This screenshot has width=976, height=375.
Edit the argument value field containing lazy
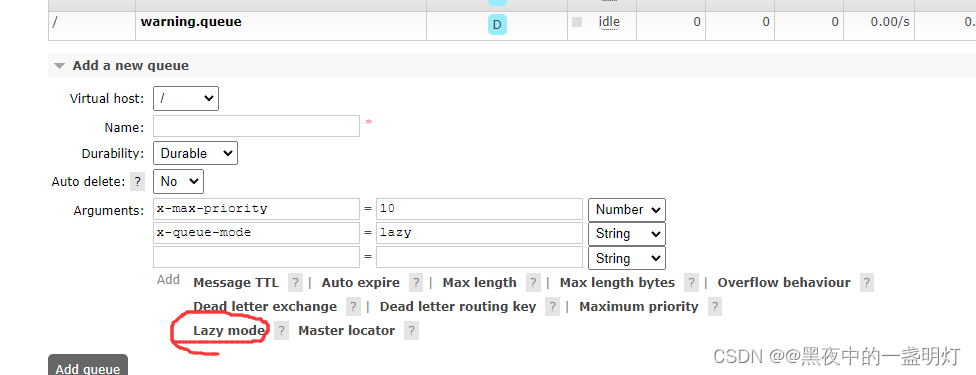click(479, 233)
